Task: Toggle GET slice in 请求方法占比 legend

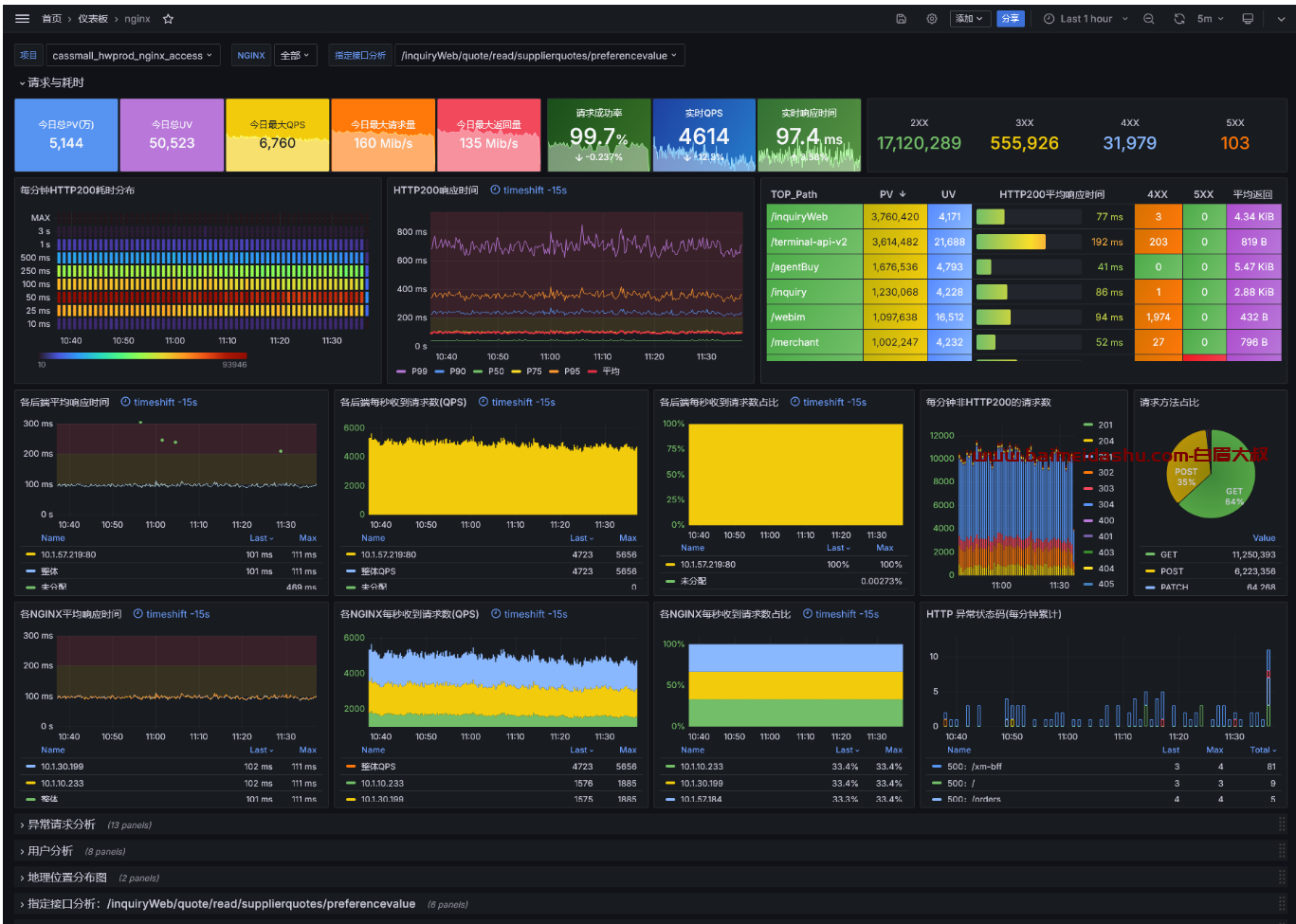Action: click(1169, 555)
